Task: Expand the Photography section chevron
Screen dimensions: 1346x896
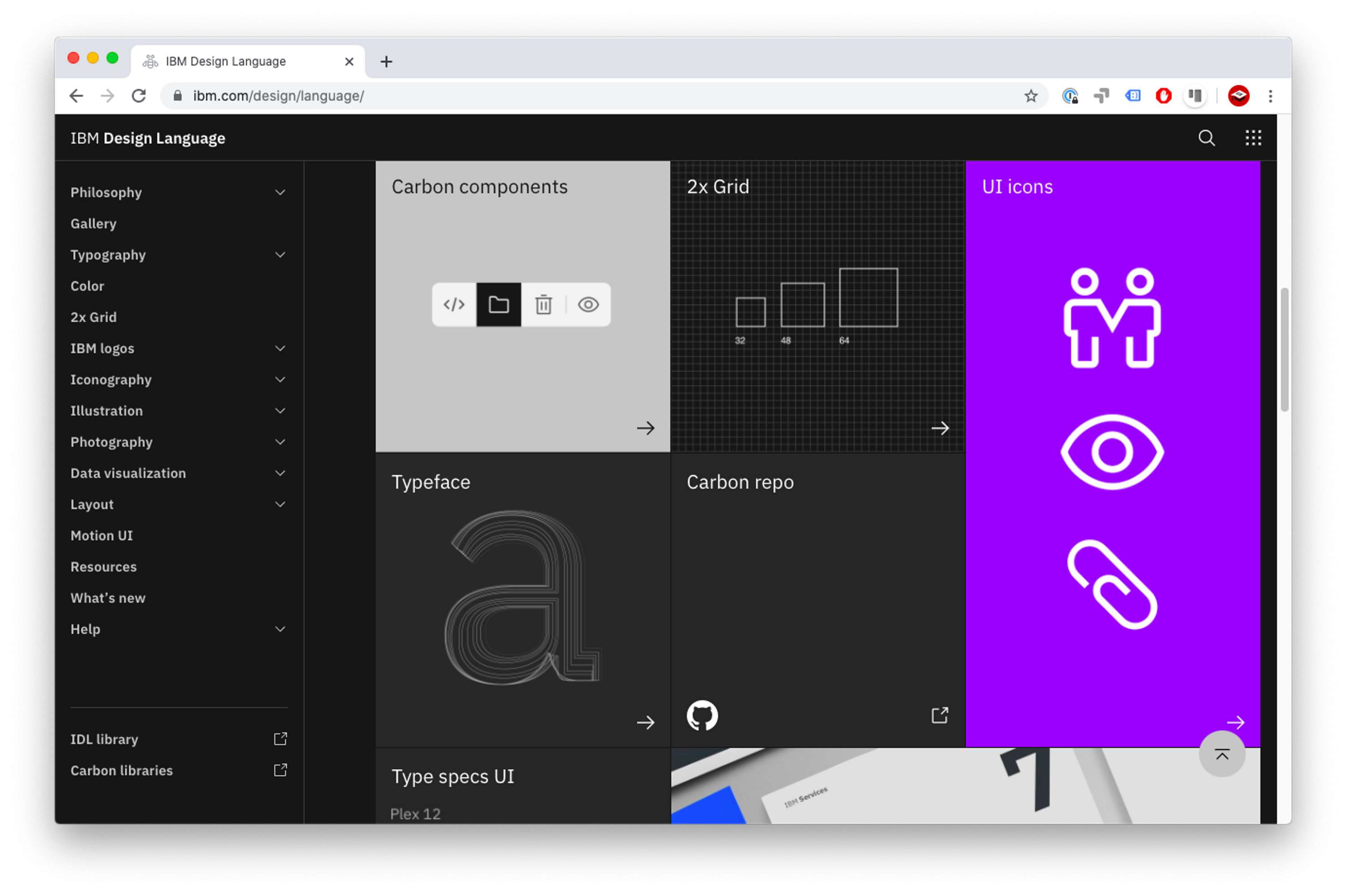Action: point(280,442)
